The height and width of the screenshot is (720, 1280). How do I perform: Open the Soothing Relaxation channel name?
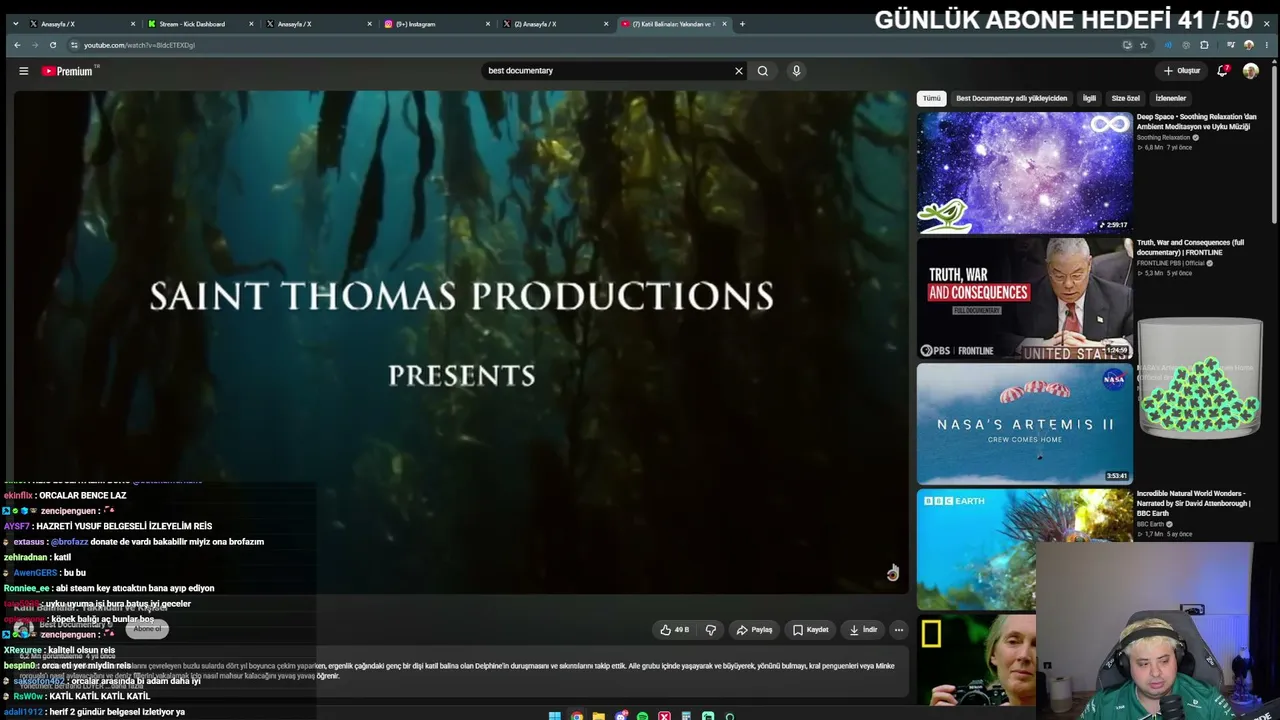(x=1163, y=138)
